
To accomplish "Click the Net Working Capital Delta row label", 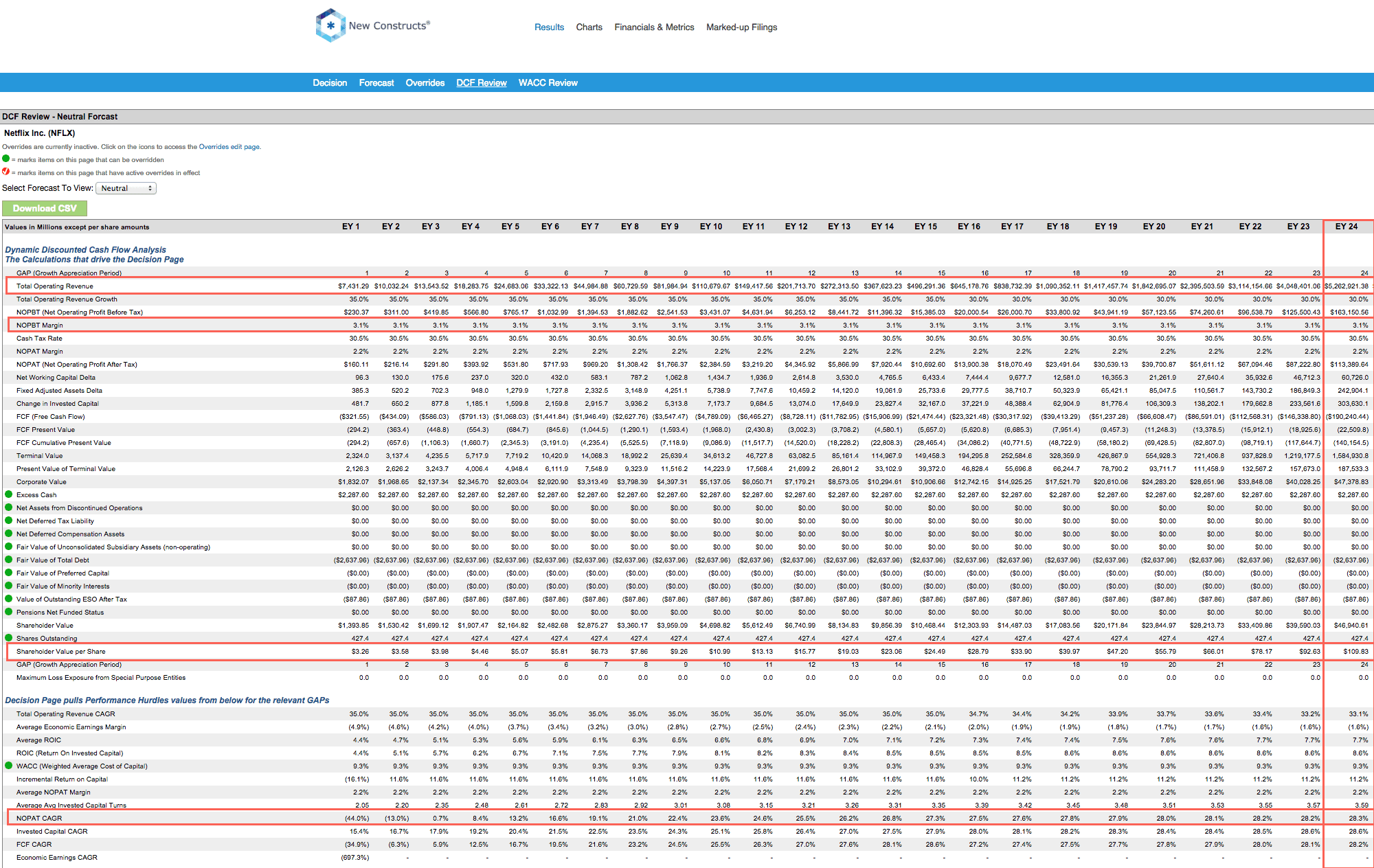I will pyautogui.click(x=56, y=377).
